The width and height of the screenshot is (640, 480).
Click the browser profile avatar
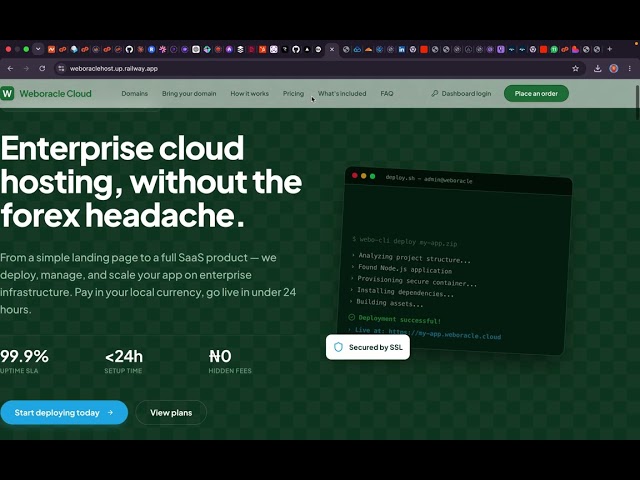[x=613, y=69]
